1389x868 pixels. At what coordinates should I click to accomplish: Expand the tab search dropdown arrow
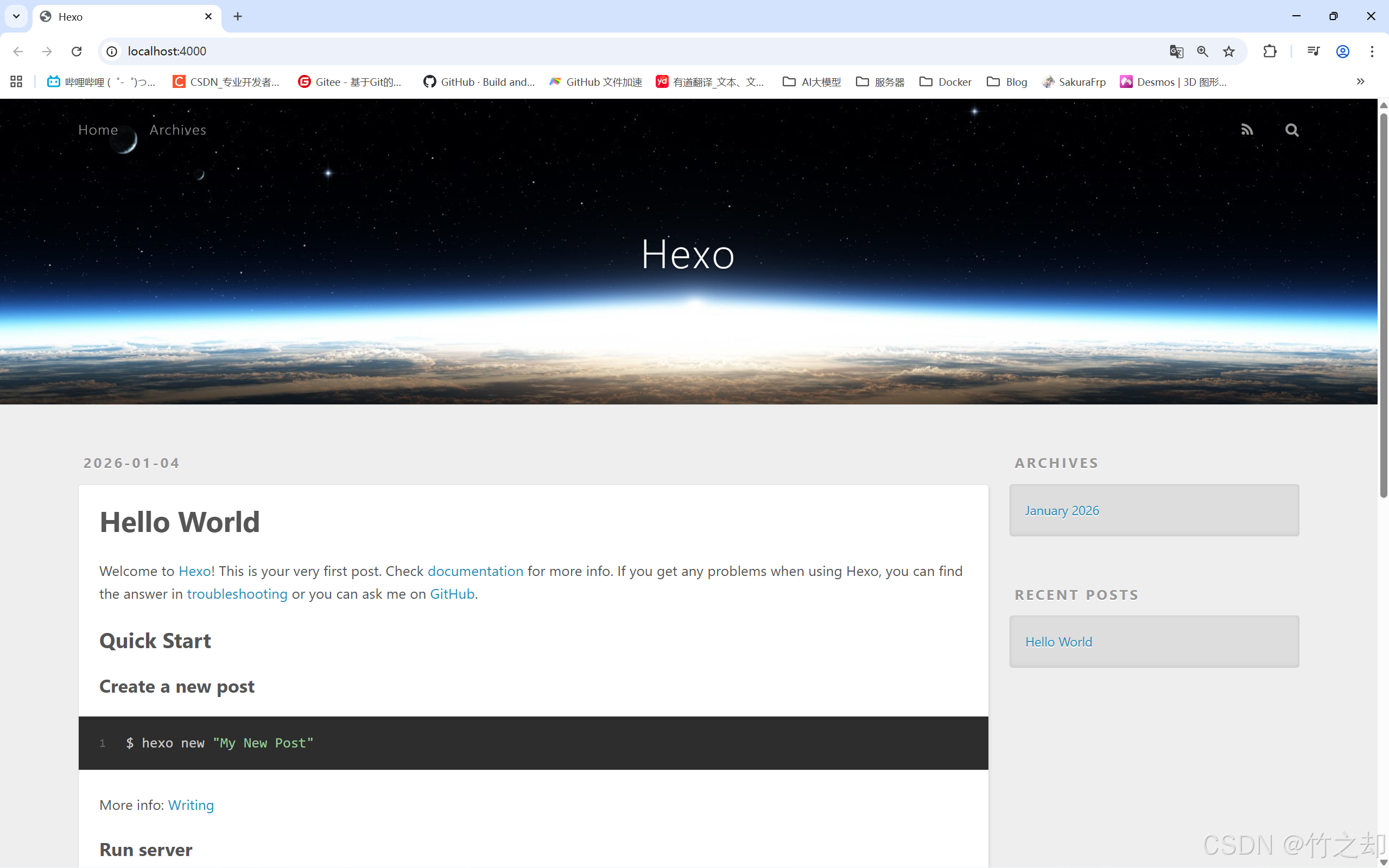pyautogui.click(x=16, y=16)
